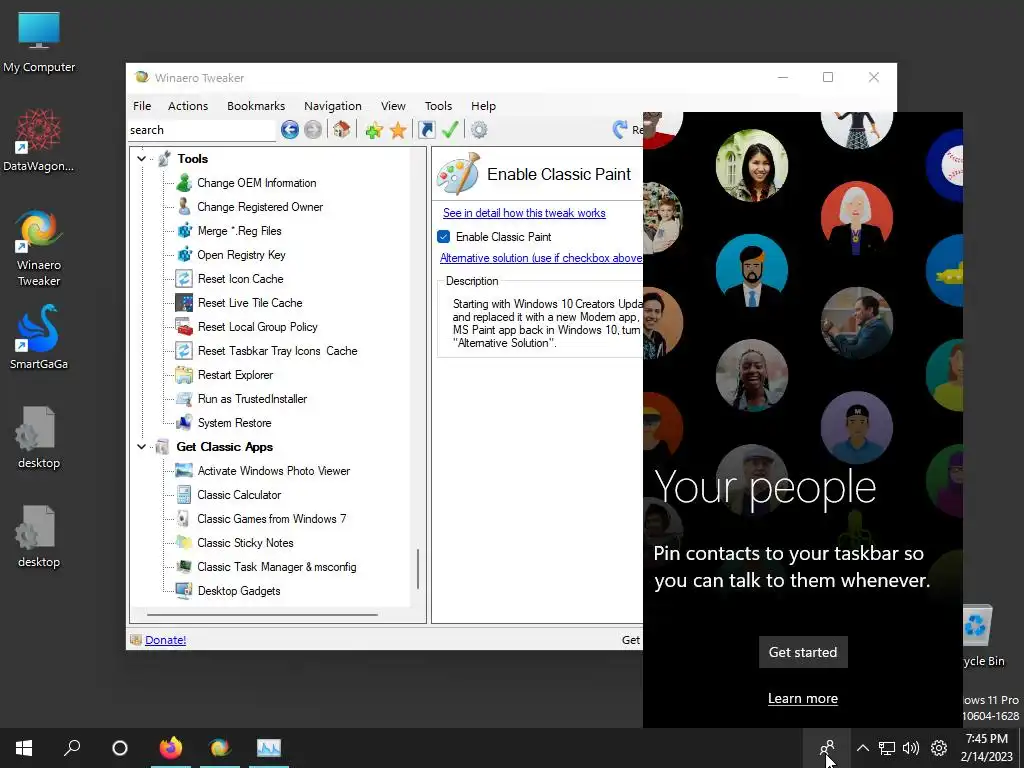Open settings gear in Winaero toolbar
This screenshot has width=1024, height=768.
coord(479,130)
